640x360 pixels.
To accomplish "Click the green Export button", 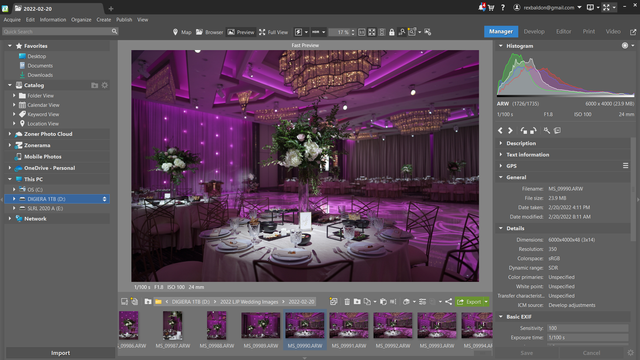I will point(469,302).
